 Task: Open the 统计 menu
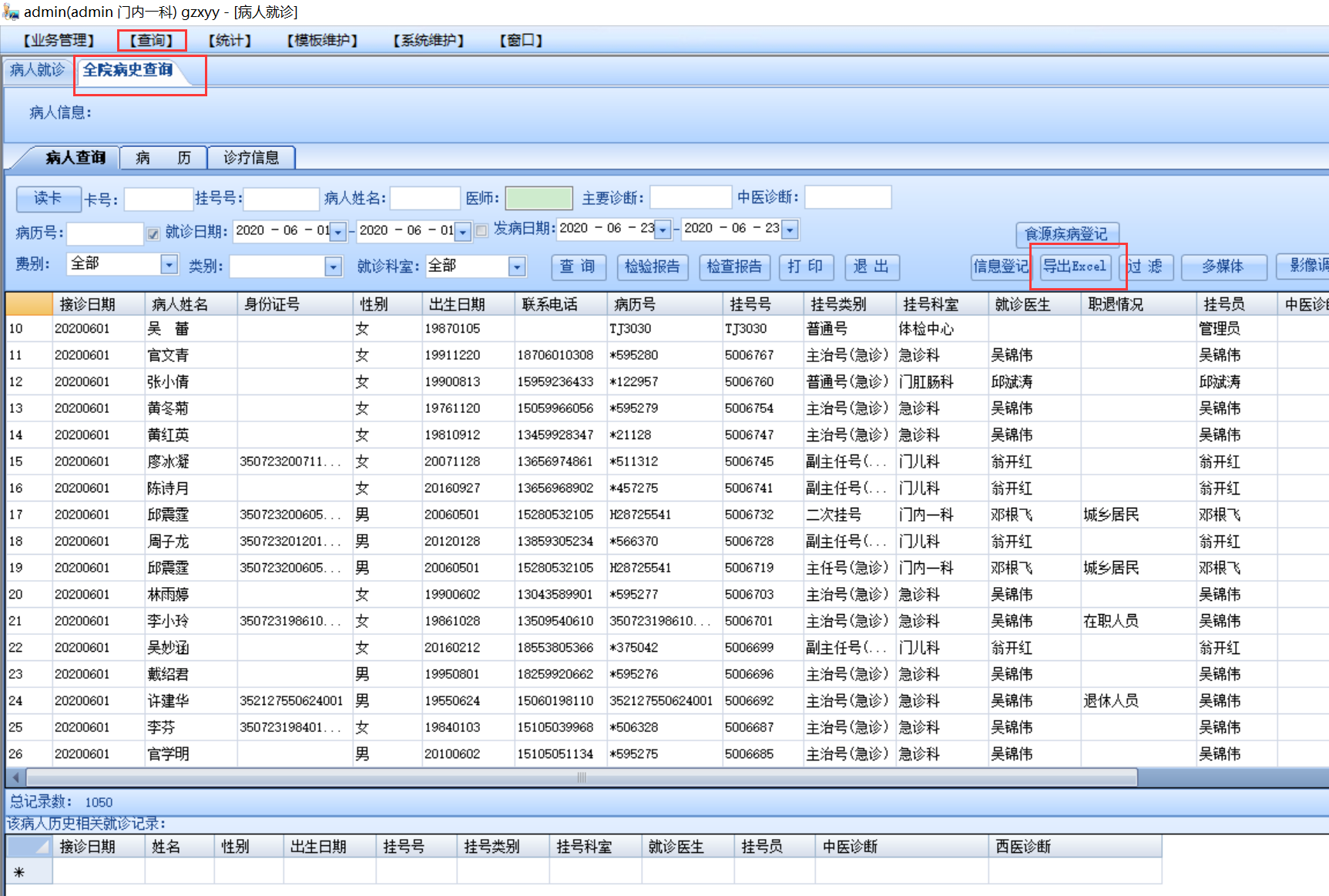tap(230, 40)
